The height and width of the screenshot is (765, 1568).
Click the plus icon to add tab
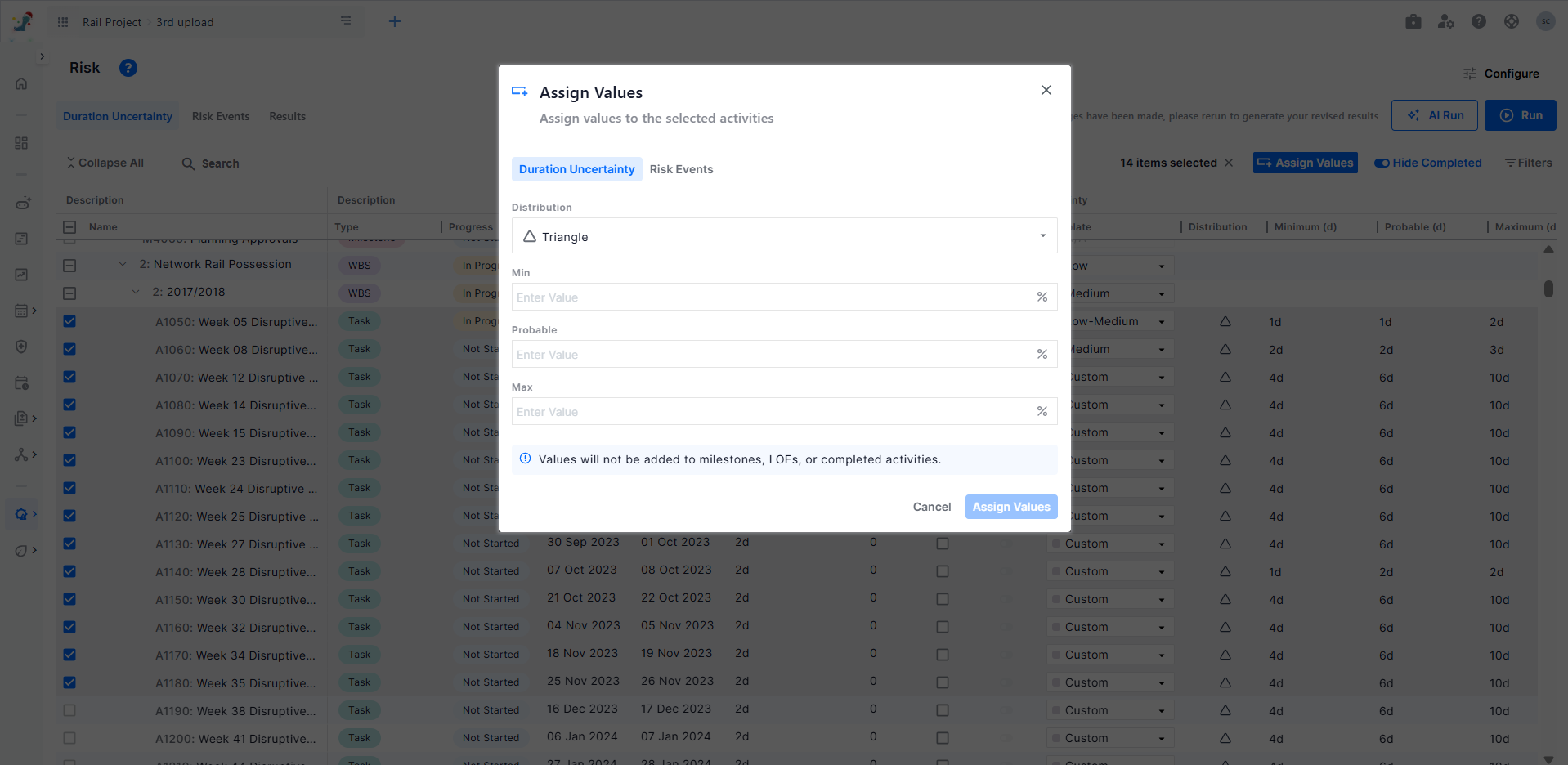point(395,21)
